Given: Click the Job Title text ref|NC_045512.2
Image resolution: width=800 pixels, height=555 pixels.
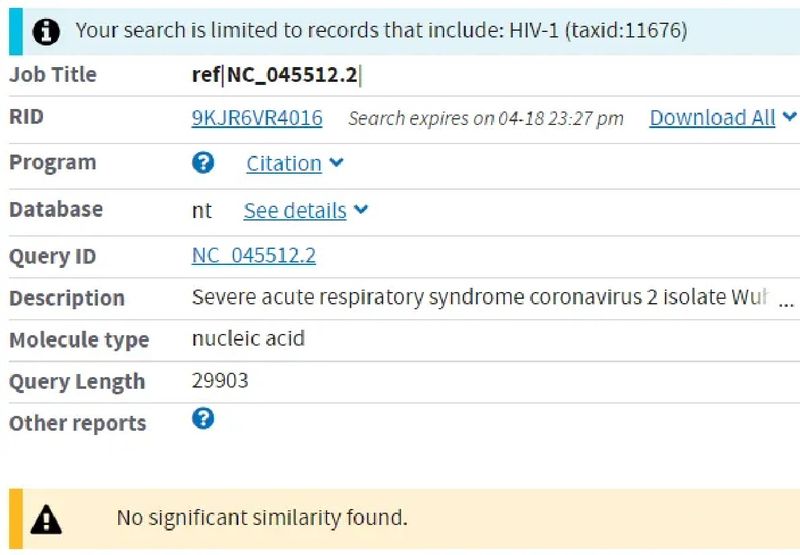Looking at the screenshot, I should click(277, 75).
